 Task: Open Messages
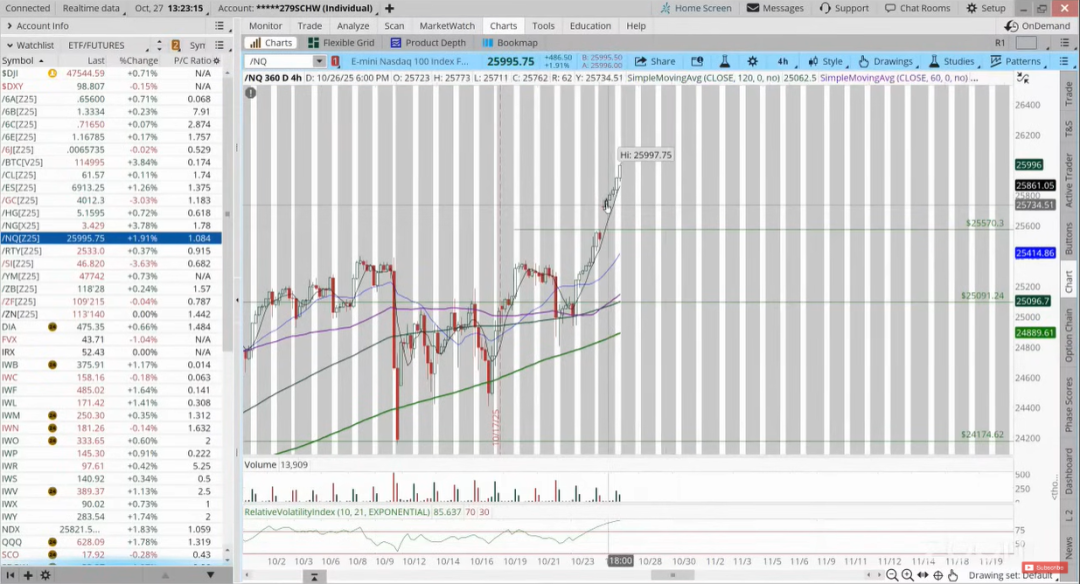[776, 8]
